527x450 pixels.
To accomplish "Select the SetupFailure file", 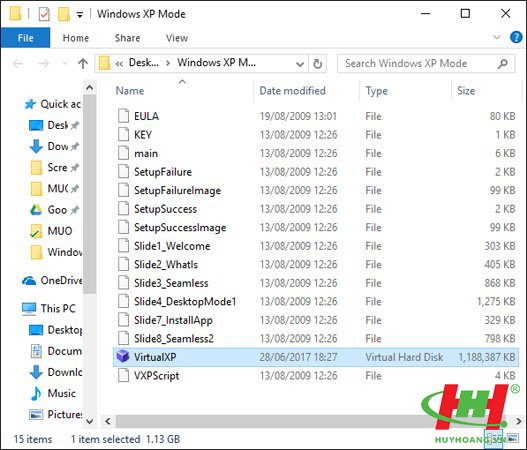I will coord(316,172).
